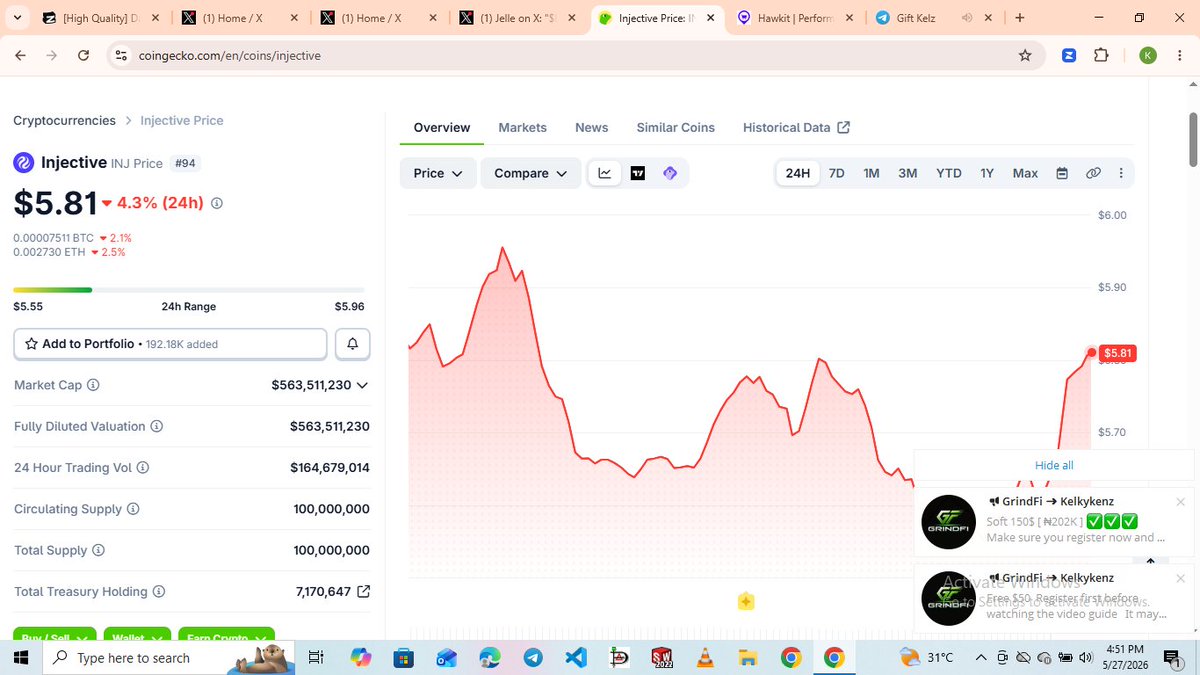
Task: Open the Soft 150$ GrindFi notification
Action: pos(1054,520)
